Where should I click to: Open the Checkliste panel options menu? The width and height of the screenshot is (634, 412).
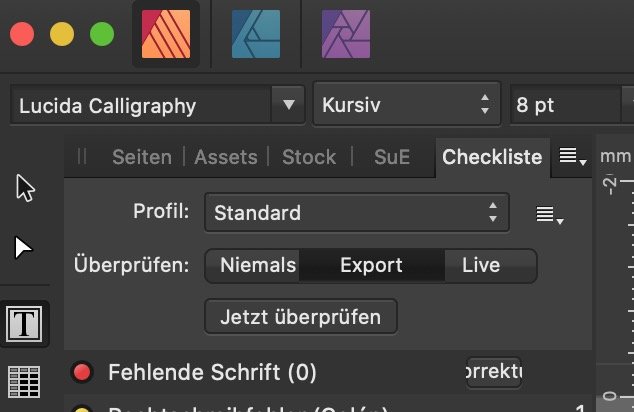coord(572,156)
